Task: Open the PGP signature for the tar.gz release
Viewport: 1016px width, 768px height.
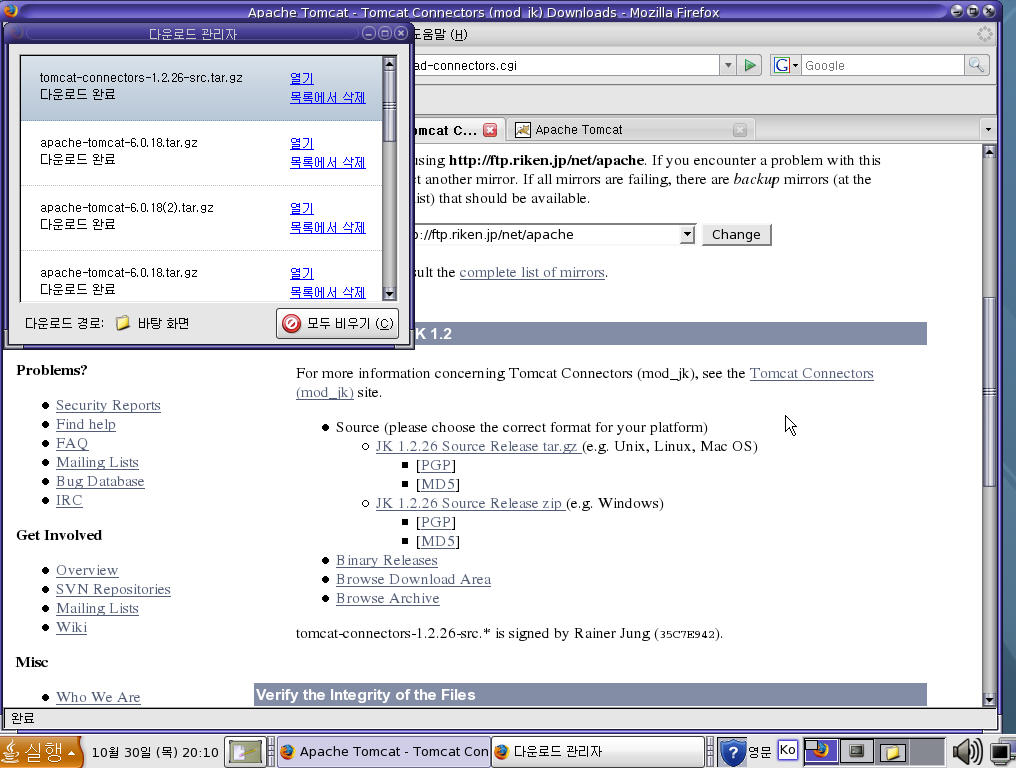Action: coord(436,465)
